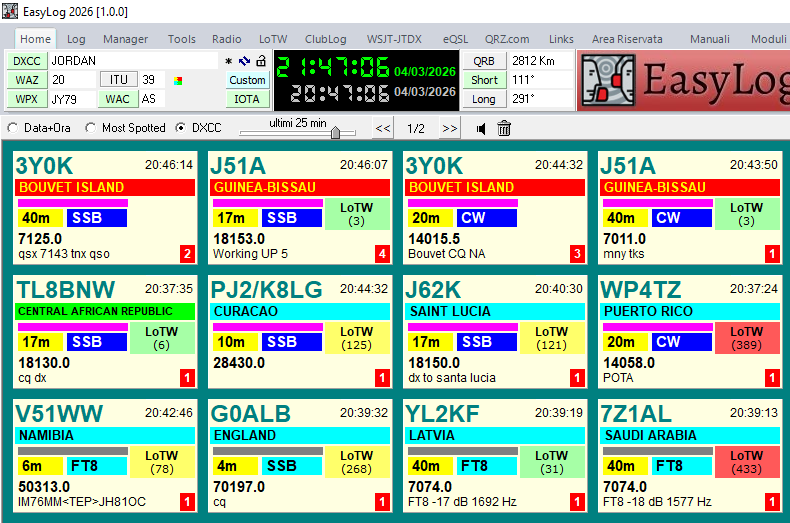Go to previous spots page
790x523 pixels.
point(383,128)
